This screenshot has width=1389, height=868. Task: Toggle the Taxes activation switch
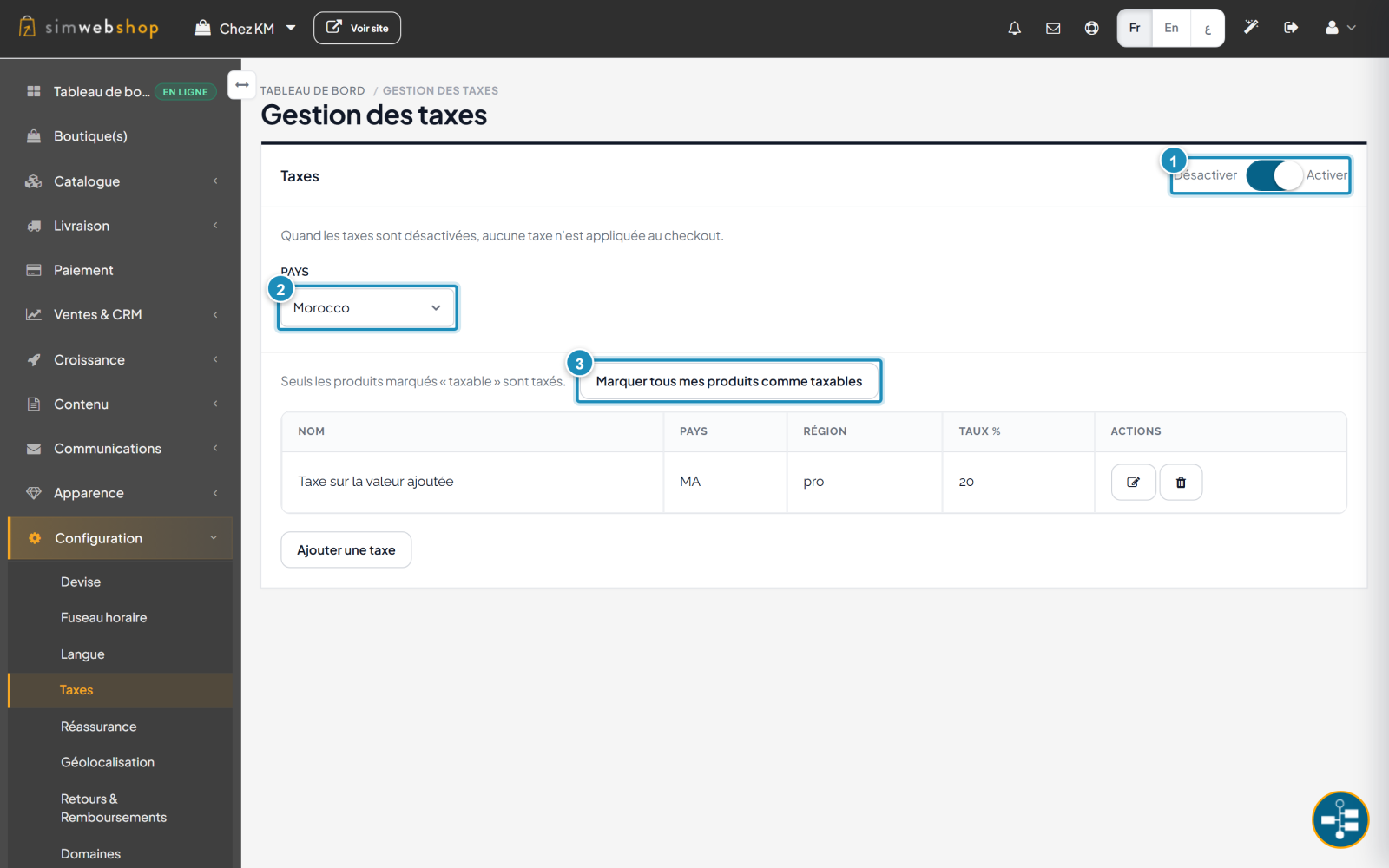[x=1274, y=175]
